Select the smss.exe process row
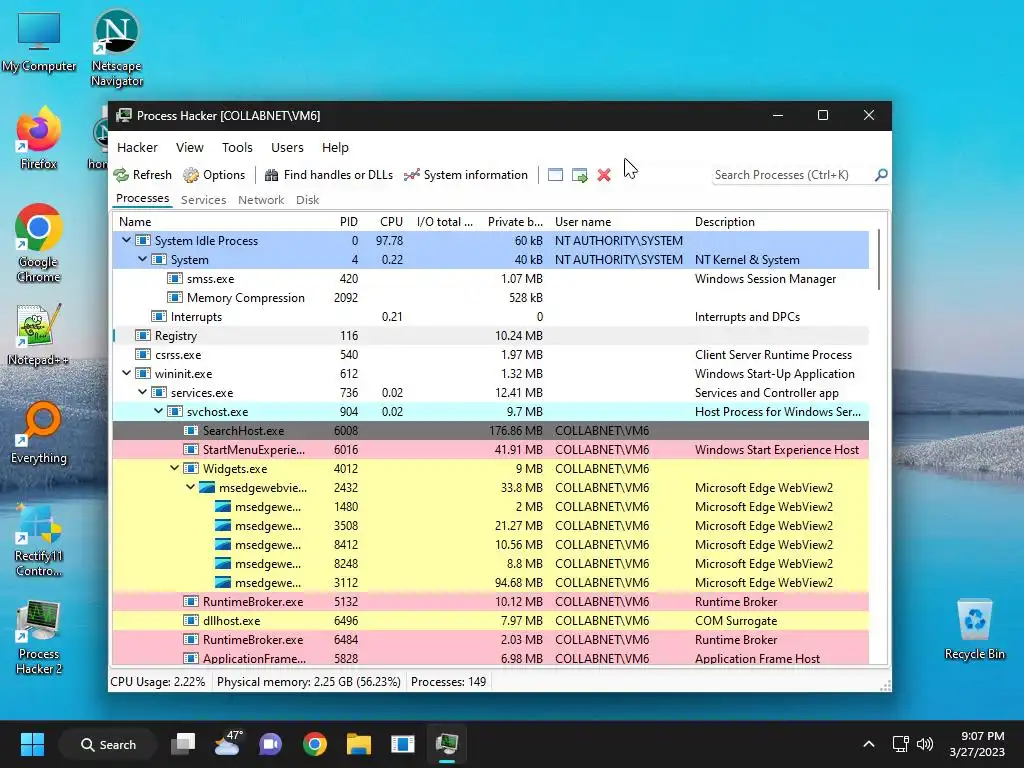This screenshot has width=1024, height=768. point(490,279)
